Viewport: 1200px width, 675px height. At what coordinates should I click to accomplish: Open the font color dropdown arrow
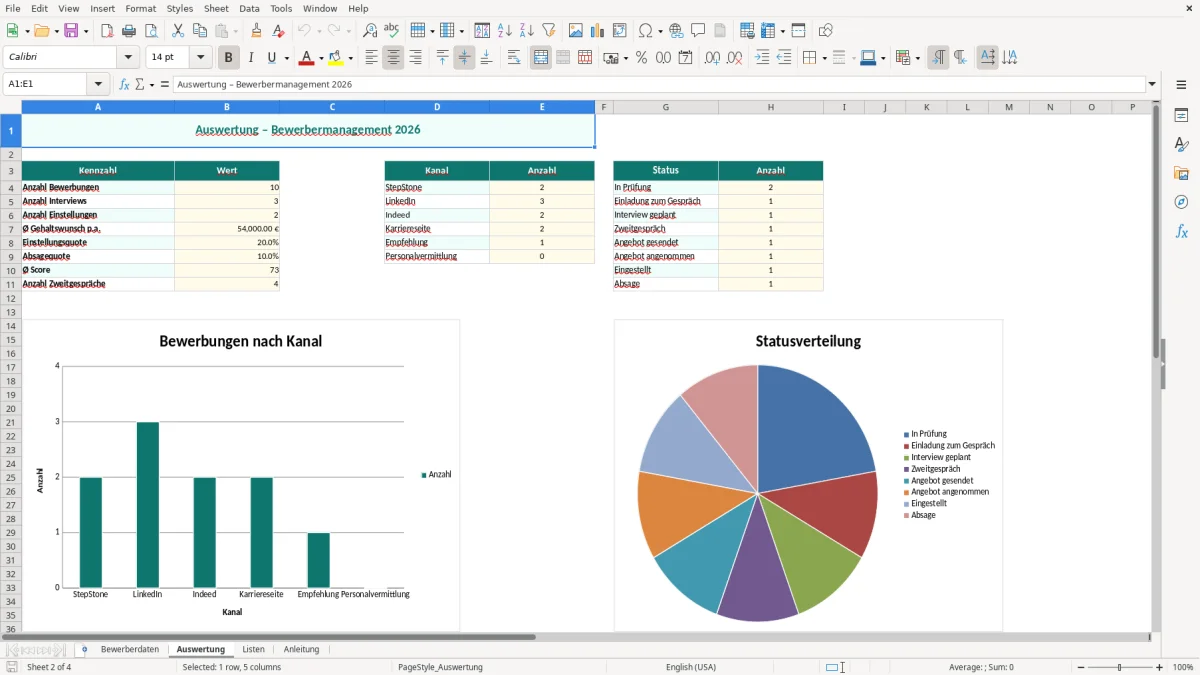click(321, 58)
